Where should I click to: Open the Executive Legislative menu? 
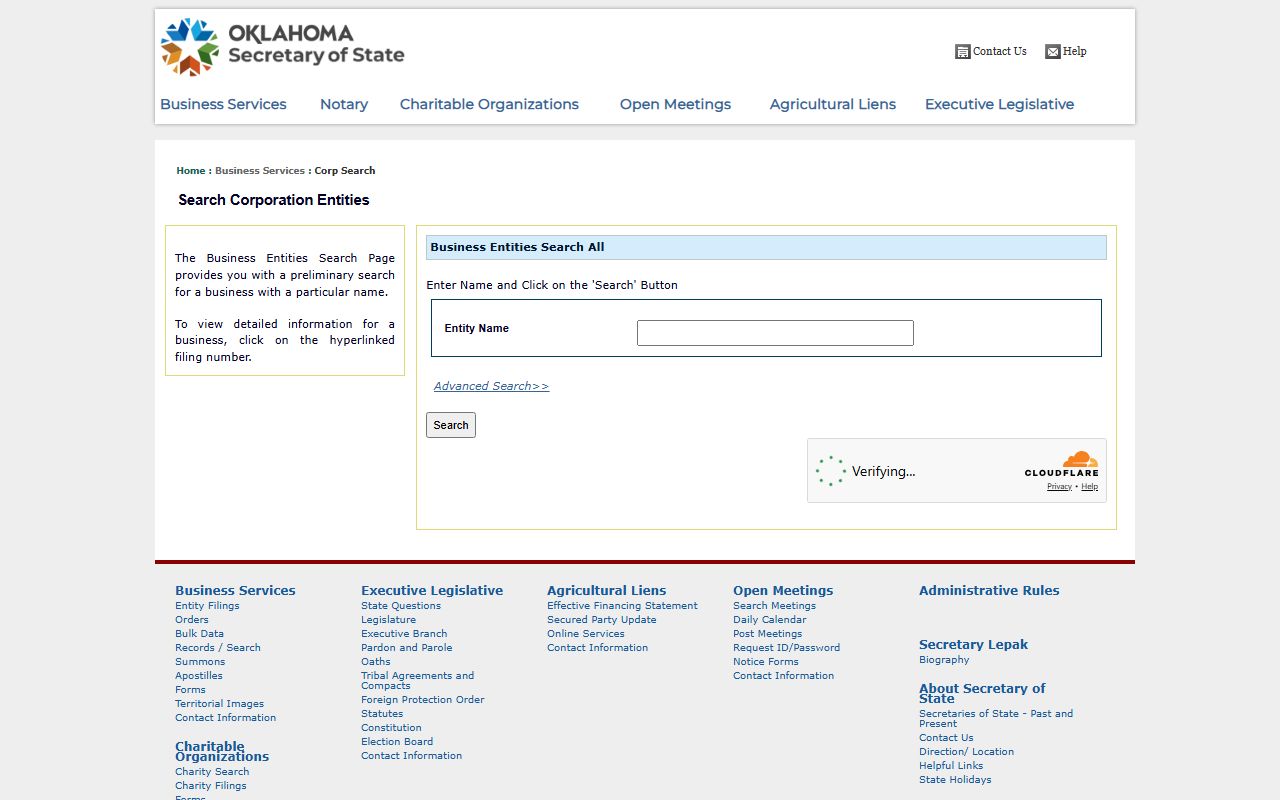click(x=999, y=104)
